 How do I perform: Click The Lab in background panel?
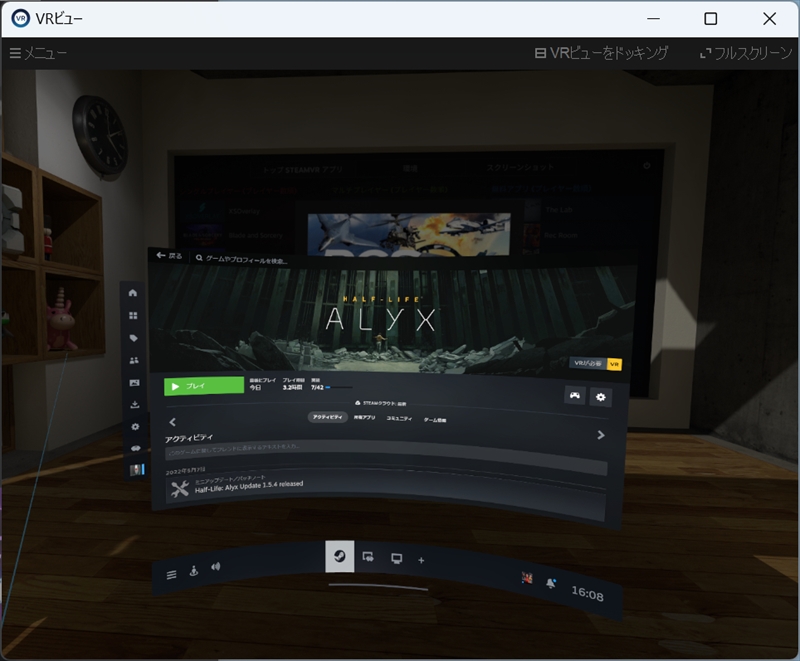559,210
